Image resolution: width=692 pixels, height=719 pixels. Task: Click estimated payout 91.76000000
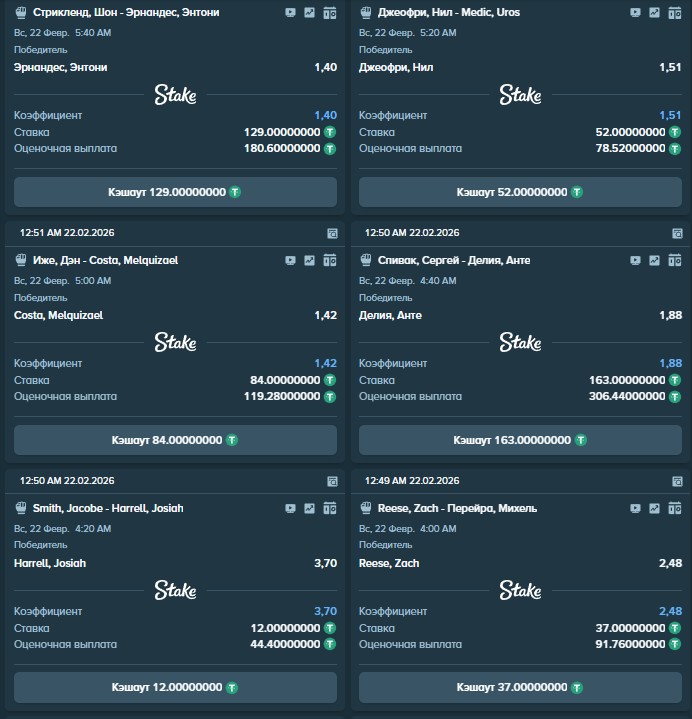click(x=631, y=644)
